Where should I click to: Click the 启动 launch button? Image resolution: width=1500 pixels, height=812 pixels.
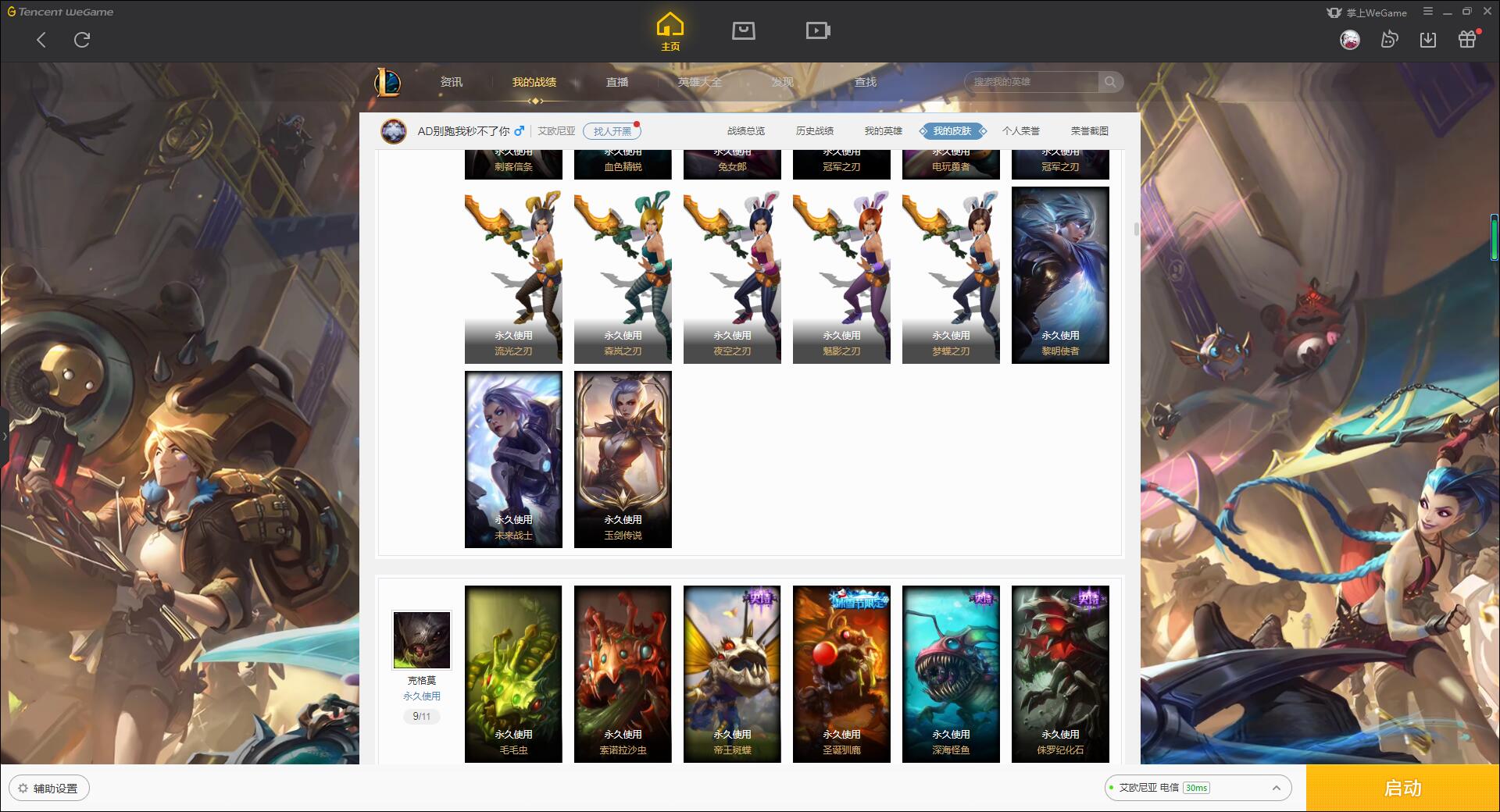click(1402, 789)
